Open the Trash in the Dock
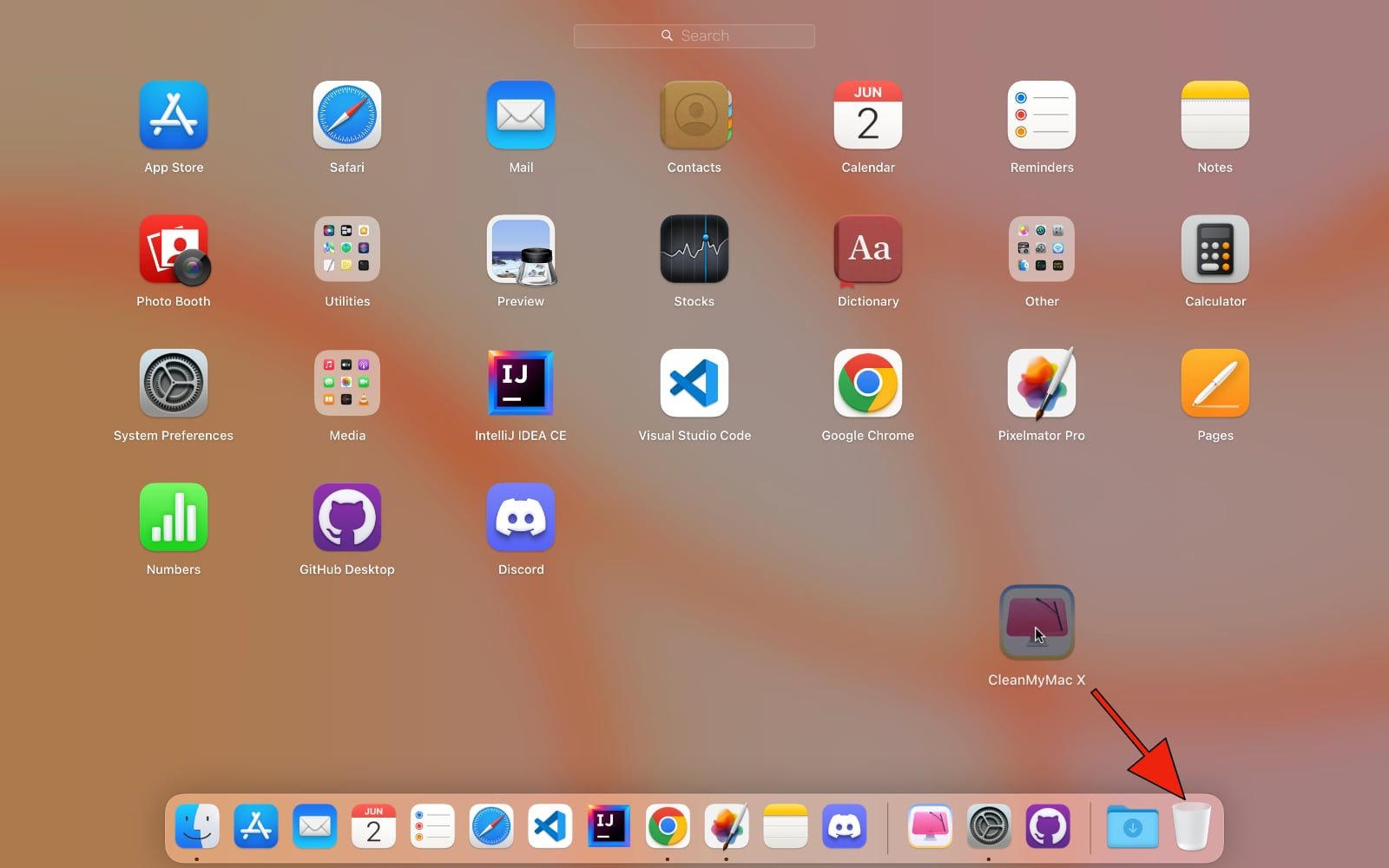1389x868 pixels. pyautogui.click(x=1192, y=825)
